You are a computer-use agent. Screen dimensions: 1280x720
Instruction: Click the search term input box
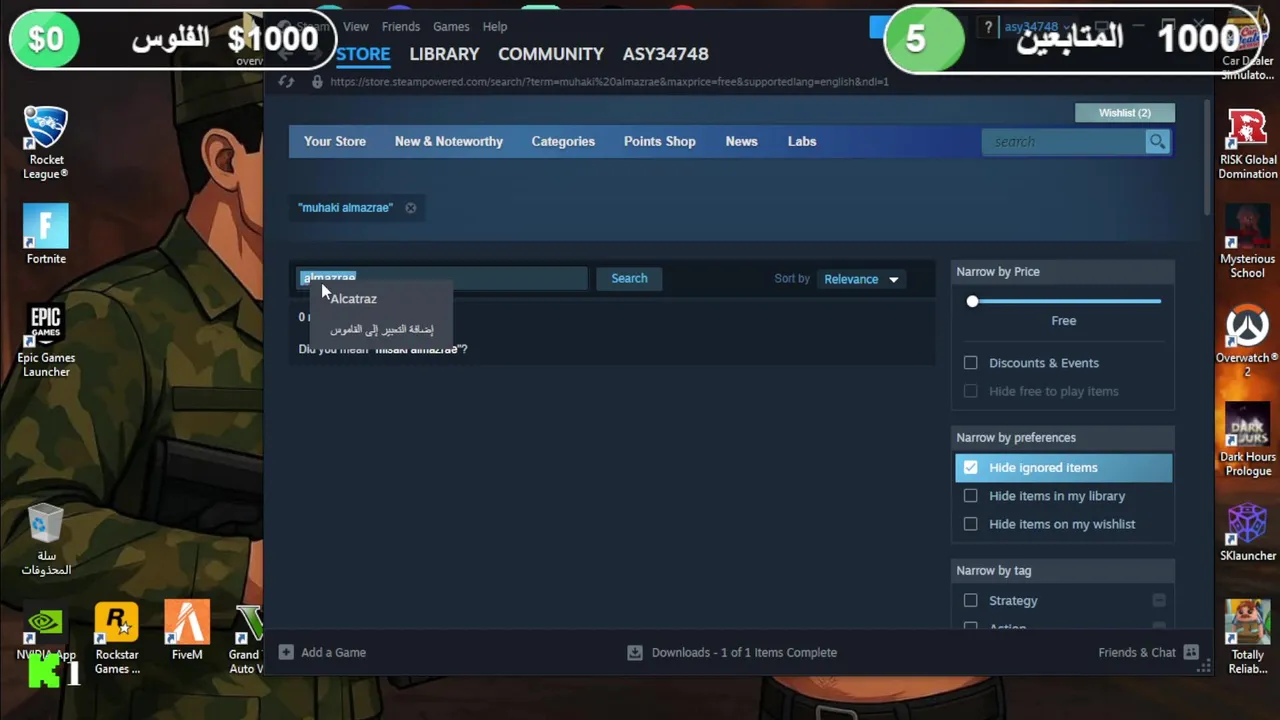(443, 279)
